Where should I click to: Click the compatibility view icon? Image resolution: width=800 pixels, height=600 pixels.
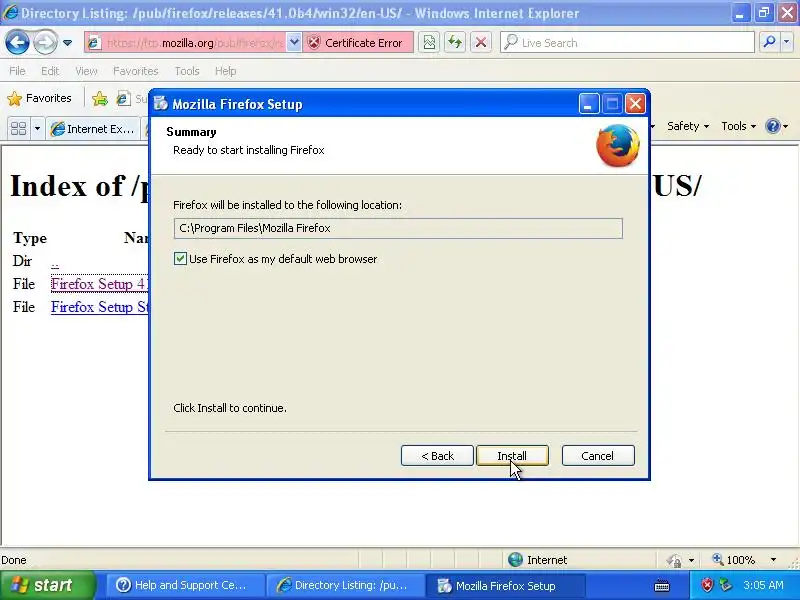coord(429,43)
